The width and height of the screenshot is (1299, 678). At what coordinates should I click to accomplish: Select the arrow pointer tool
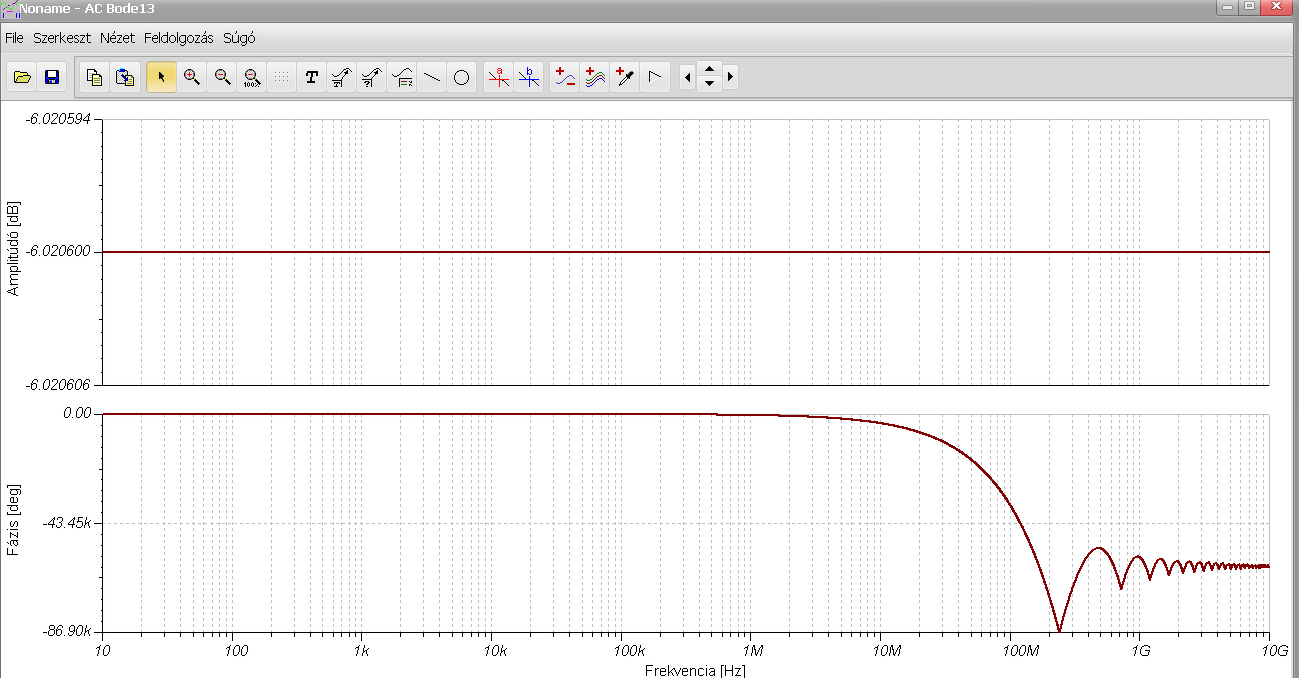161,77
